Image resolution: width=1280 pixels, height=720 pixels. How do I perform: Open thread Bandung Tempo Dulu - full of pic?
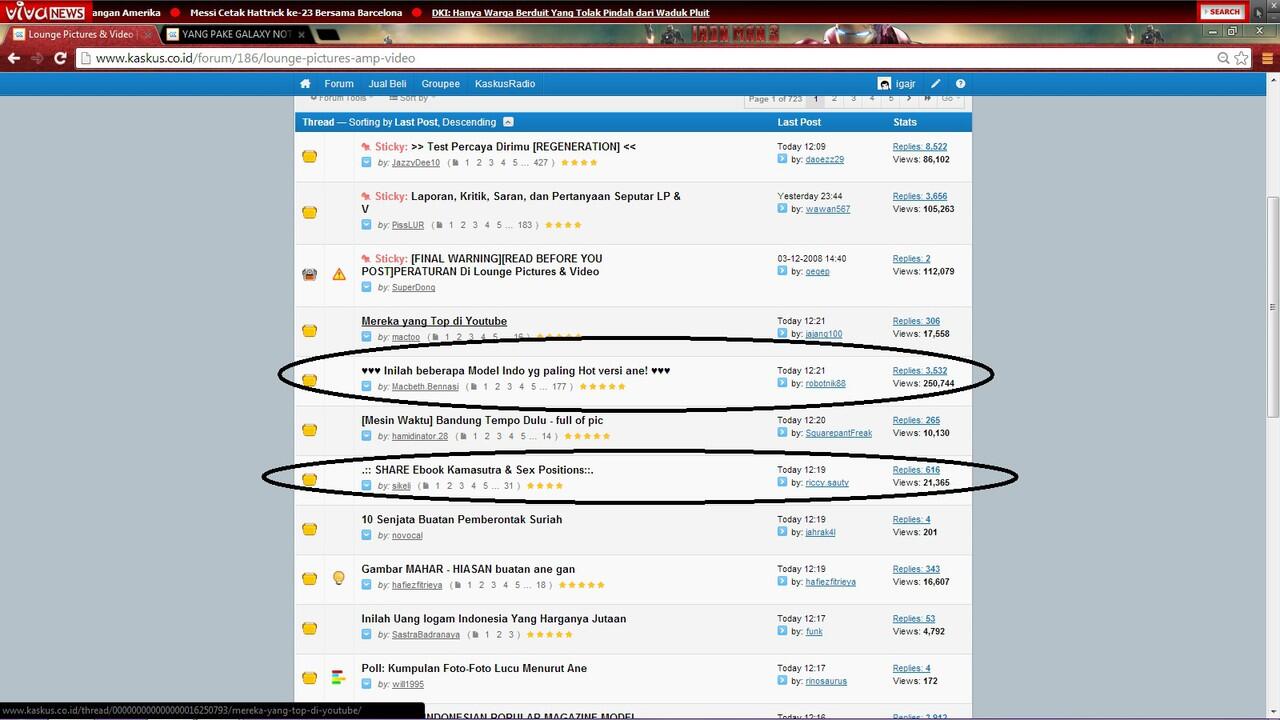(x=482, y=420)
